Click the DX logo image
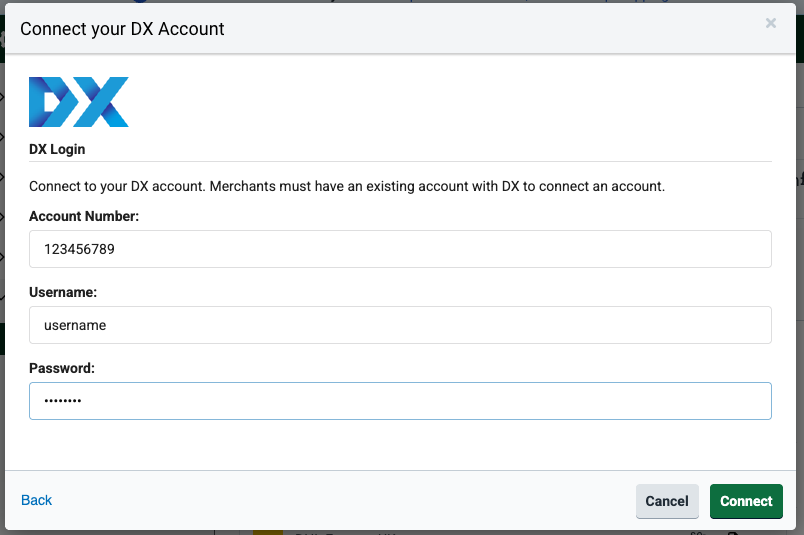Screen dimensions: 804x535 79,102
